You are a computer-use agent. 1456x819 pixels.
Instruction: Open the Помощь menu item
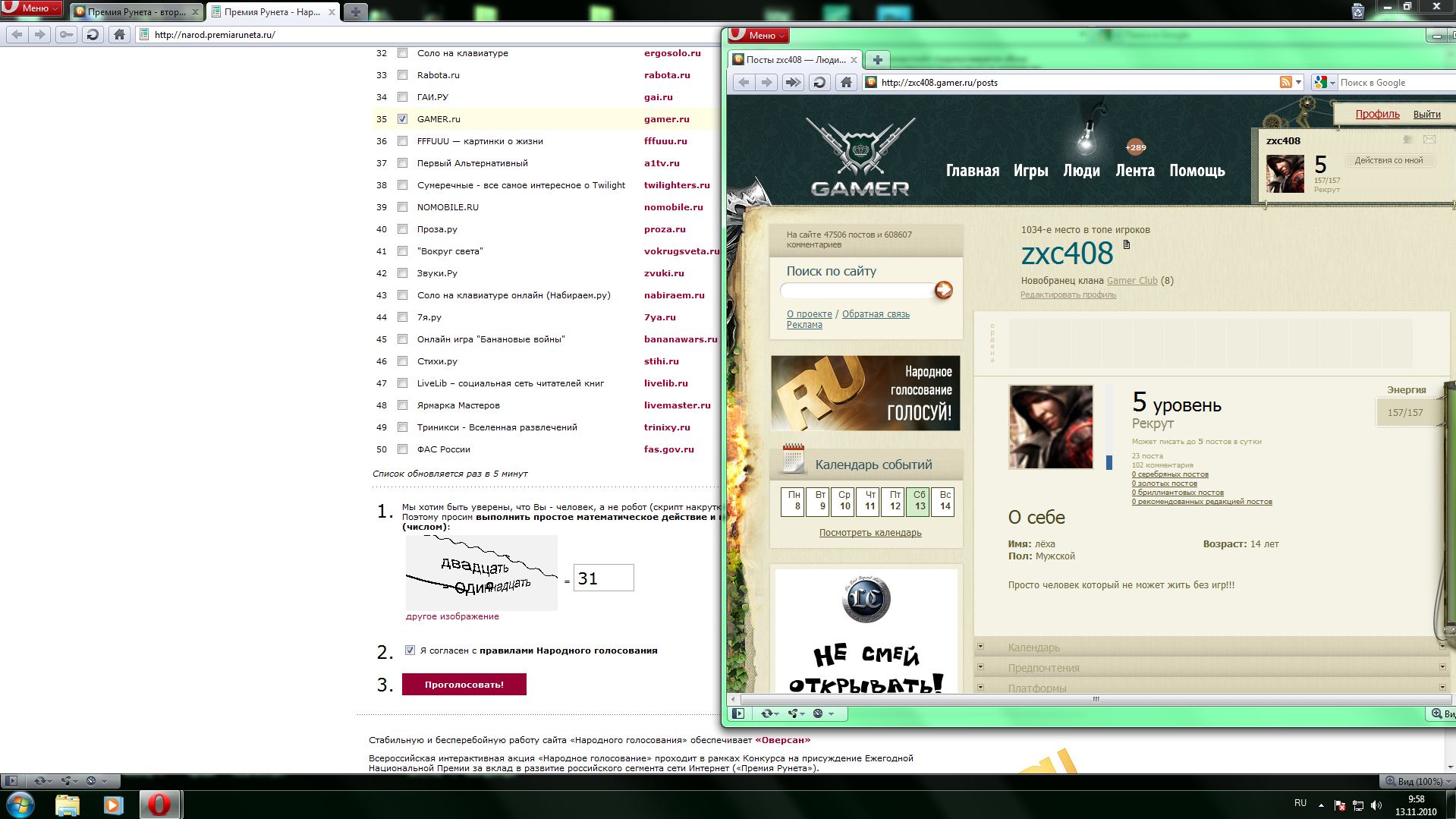click(1197, 171)
